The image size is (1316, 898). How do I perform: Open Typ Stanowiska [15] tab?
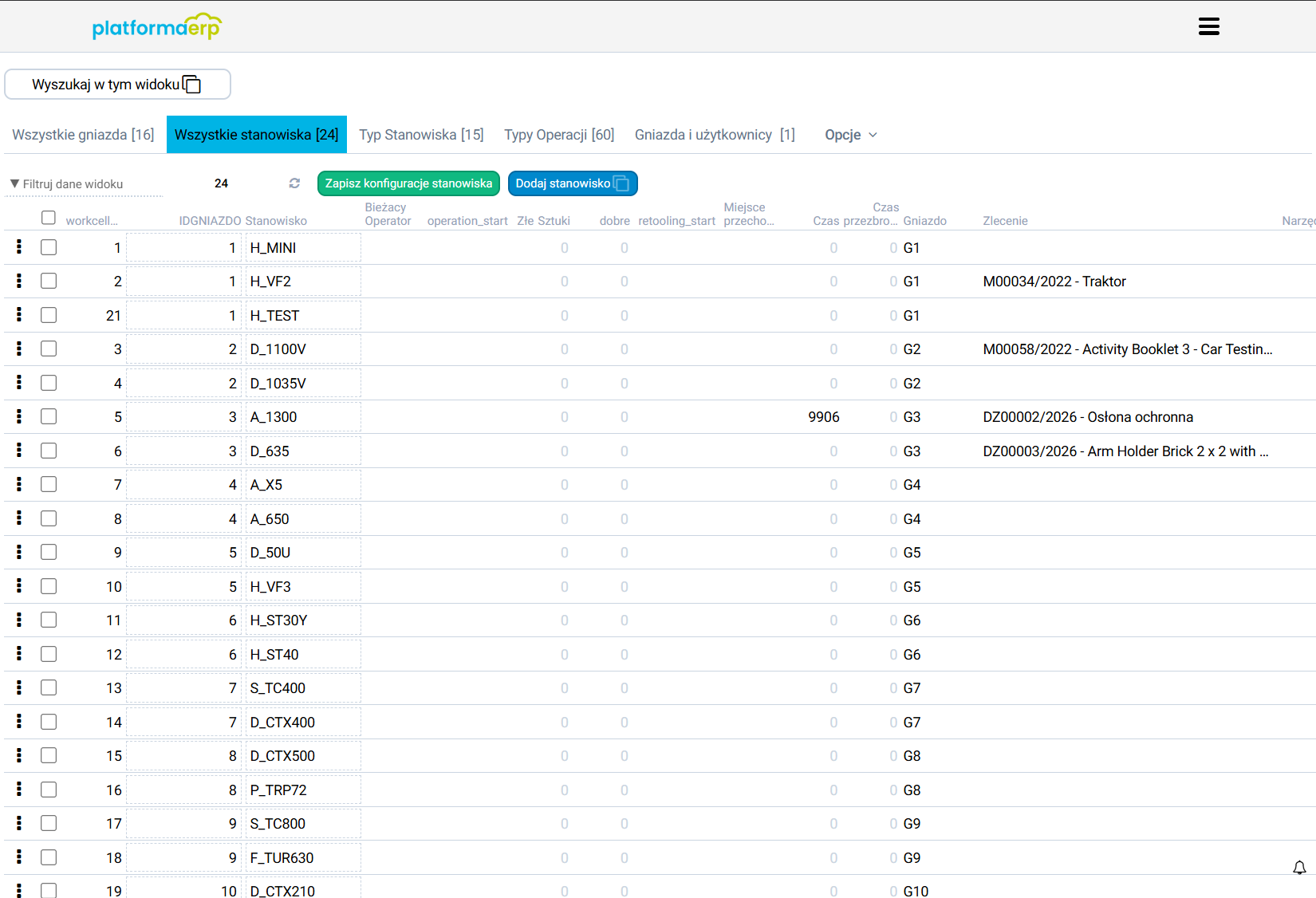pos(421,135)
